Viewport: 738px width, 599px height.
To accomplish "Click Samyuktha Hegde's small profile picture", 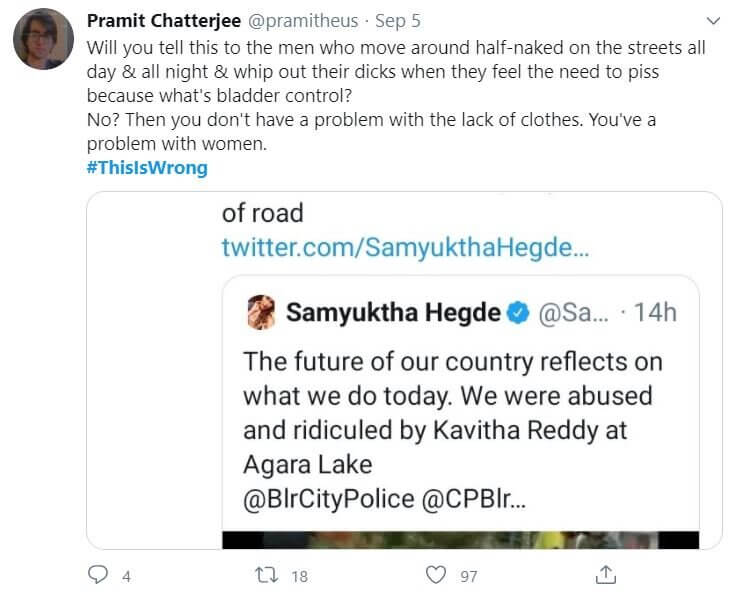I will 260,312.
